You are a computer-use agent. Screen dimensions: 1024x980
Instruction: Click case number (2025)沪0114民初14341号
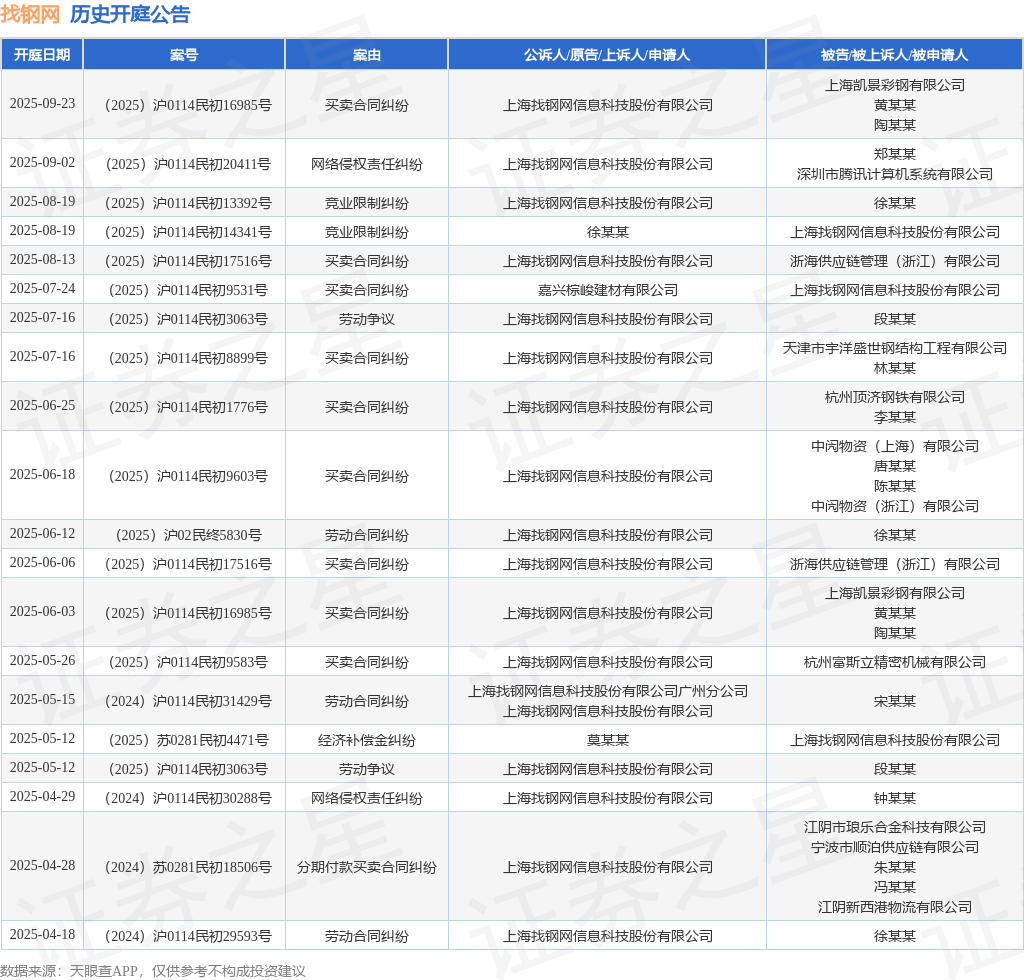tap(188, 232)
